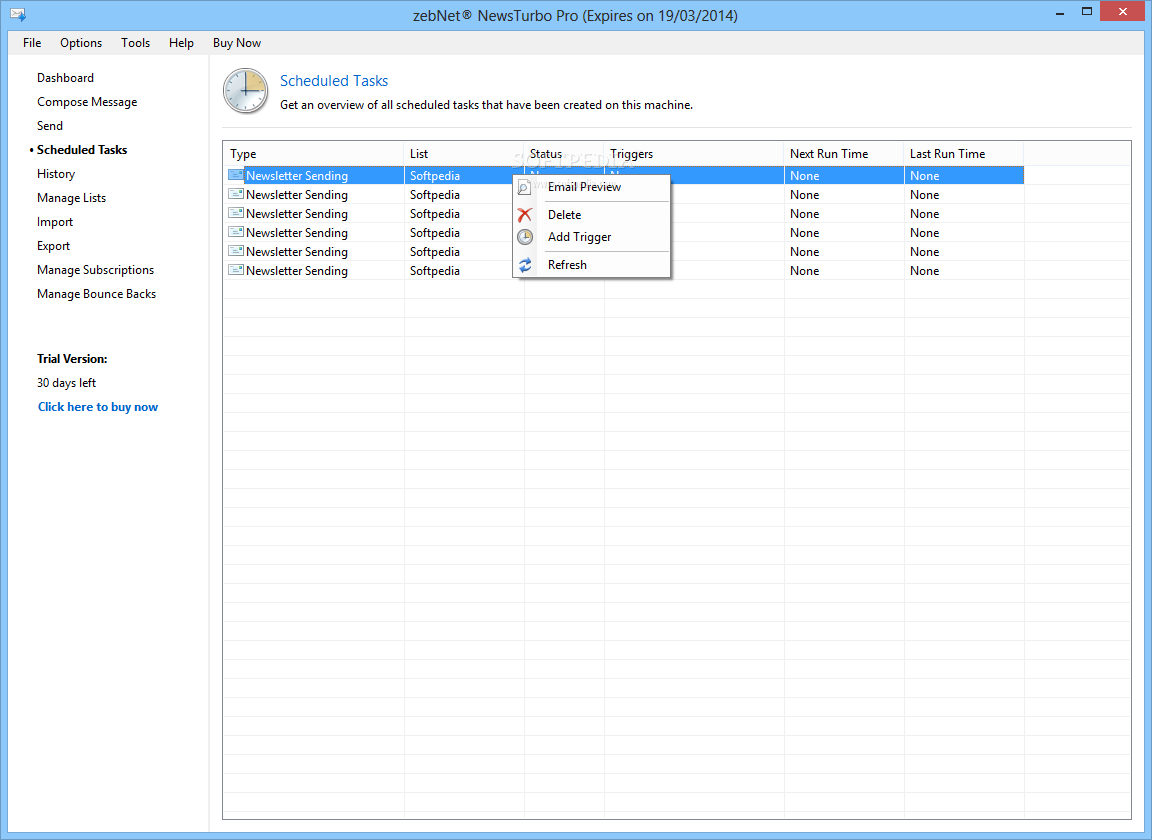The width and height of the screenshot is (1152, 840).
Task: Open Manage Bounce Backs in the sidebar
Action: coord(96,294)
